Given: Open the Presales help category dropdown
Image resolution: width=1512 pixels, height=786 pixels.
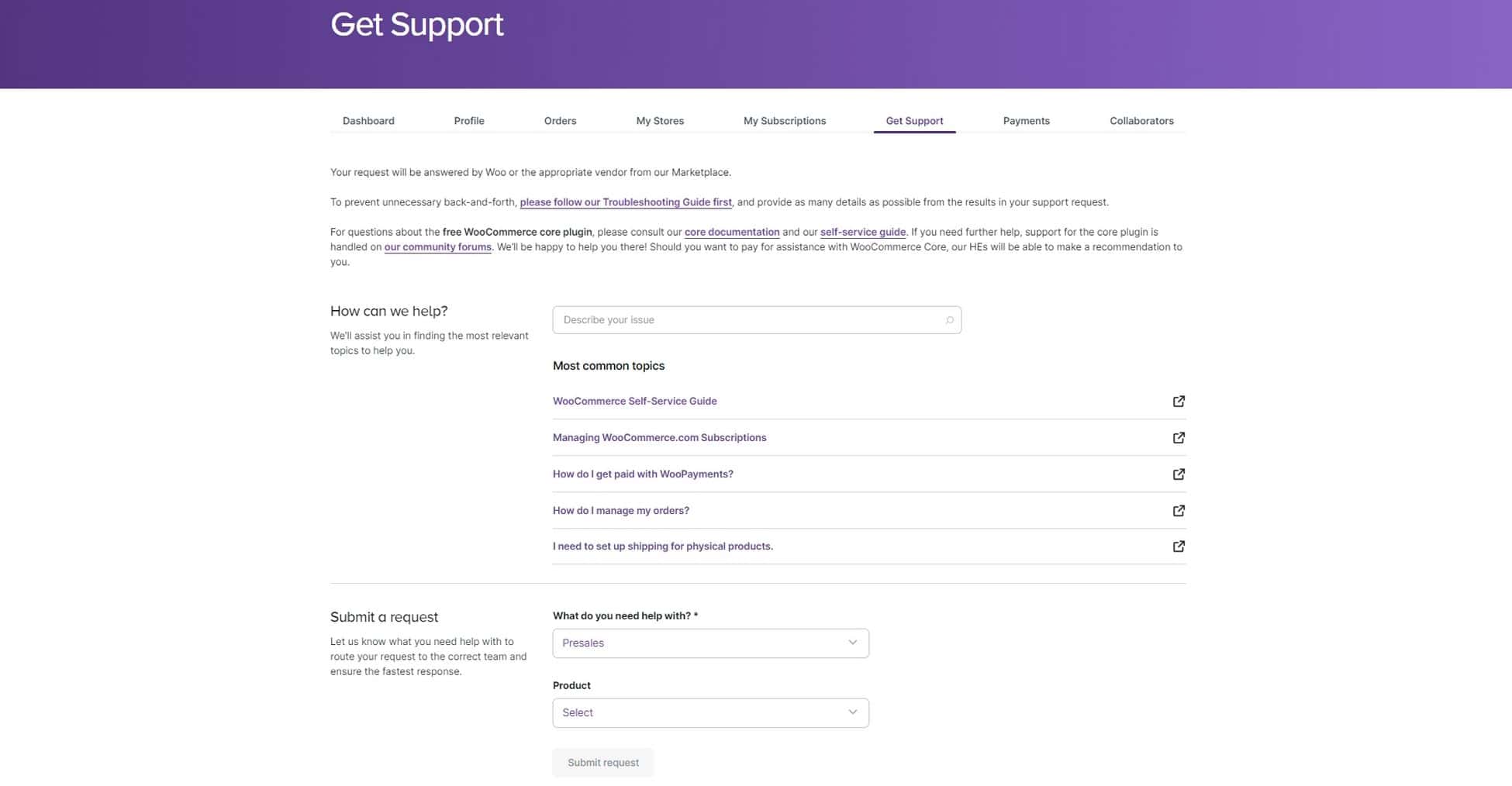Looking at the screenshot, I should click(x=709, y=643).
